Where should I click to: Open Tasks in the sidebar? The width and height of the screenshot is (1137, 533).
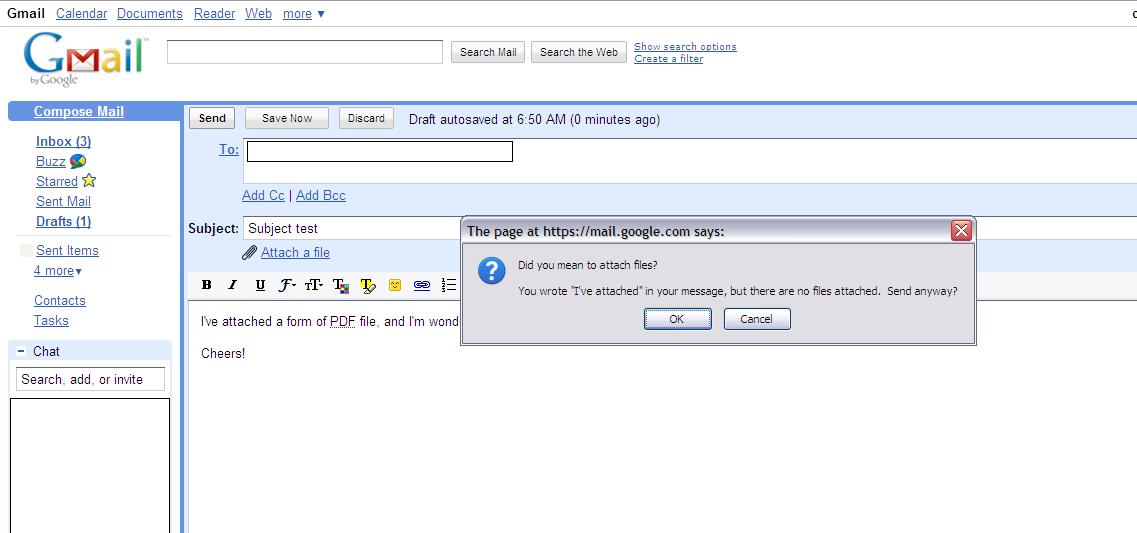[x=51, y=320]
